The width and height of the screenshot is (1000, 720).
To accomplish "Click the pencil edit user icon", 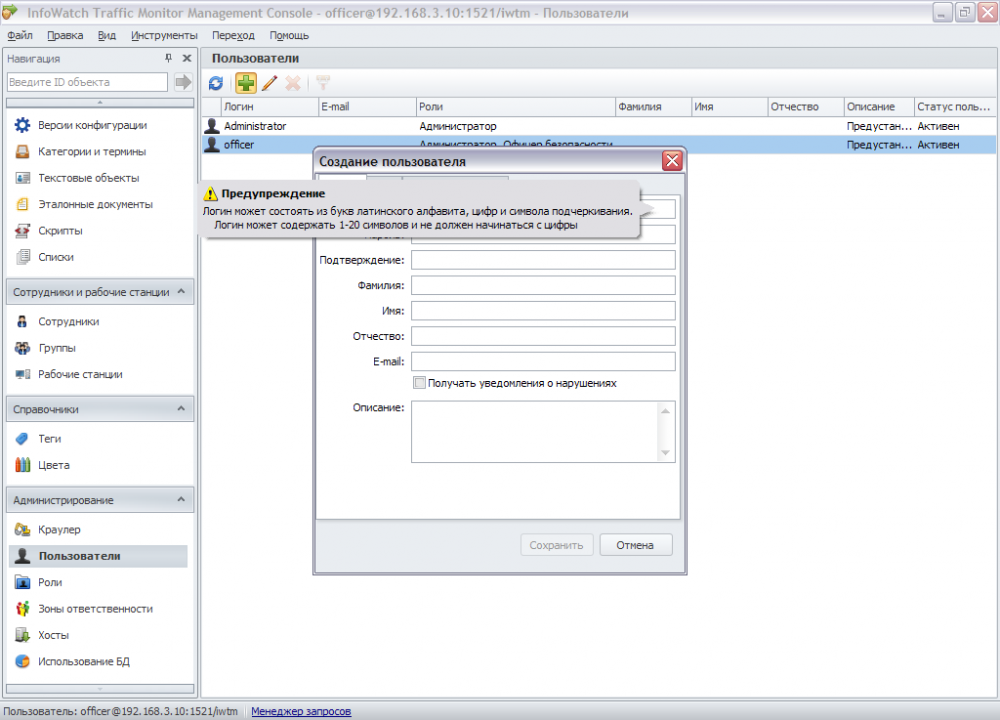I will [x=270, y=83].
